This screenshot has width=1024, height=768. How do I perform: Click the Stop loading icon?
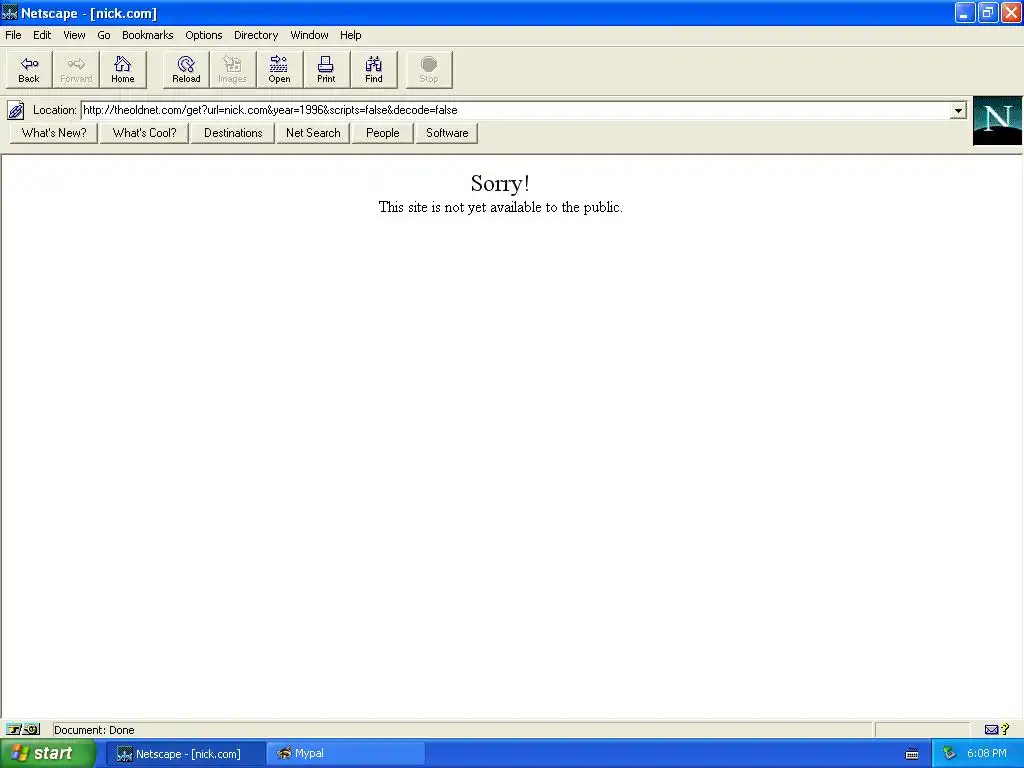[429, 69]
